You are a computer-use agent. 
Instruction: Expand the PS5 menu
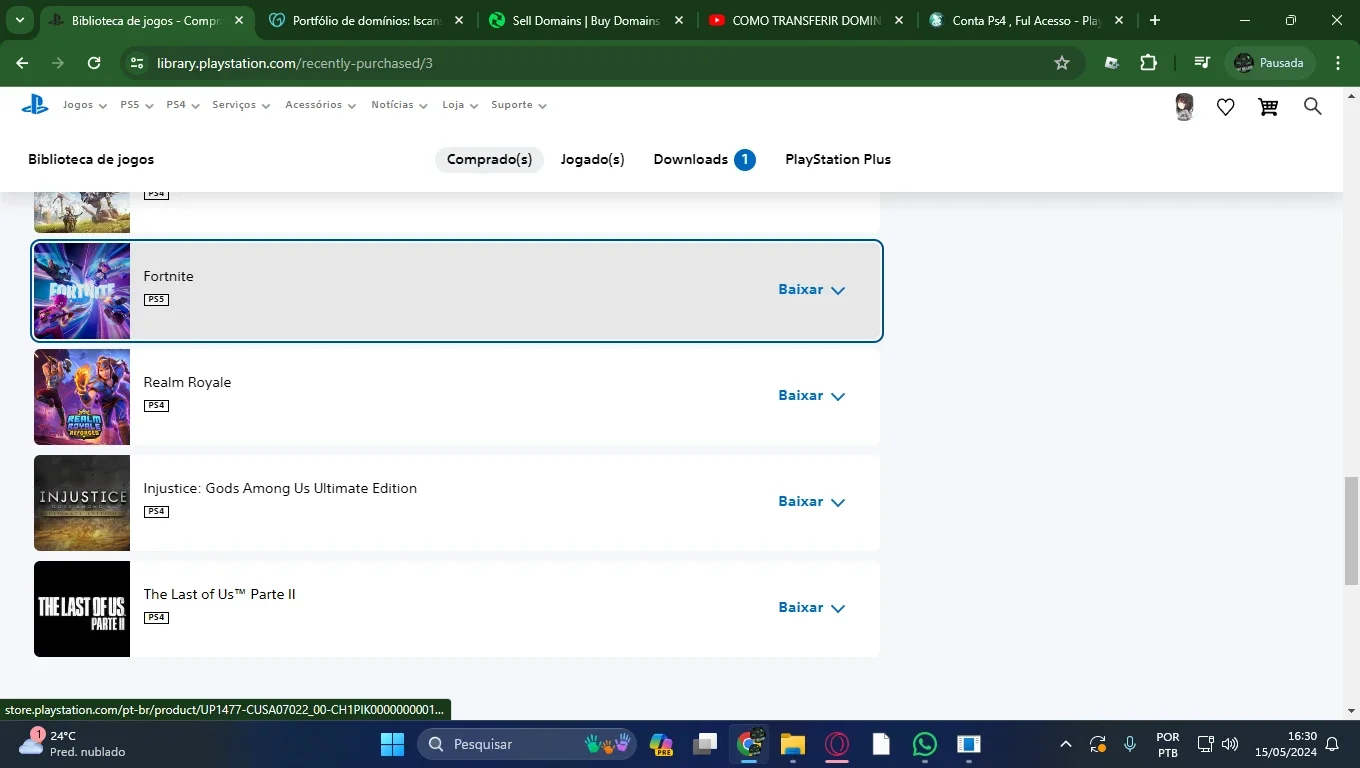coord(137,105)
